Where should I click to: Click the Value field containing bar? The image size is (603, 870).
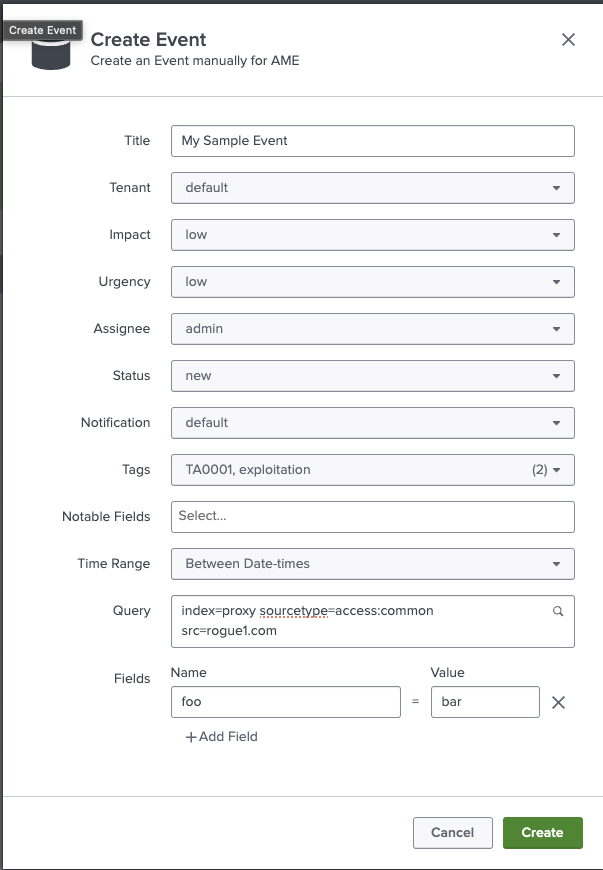(485, 701)
